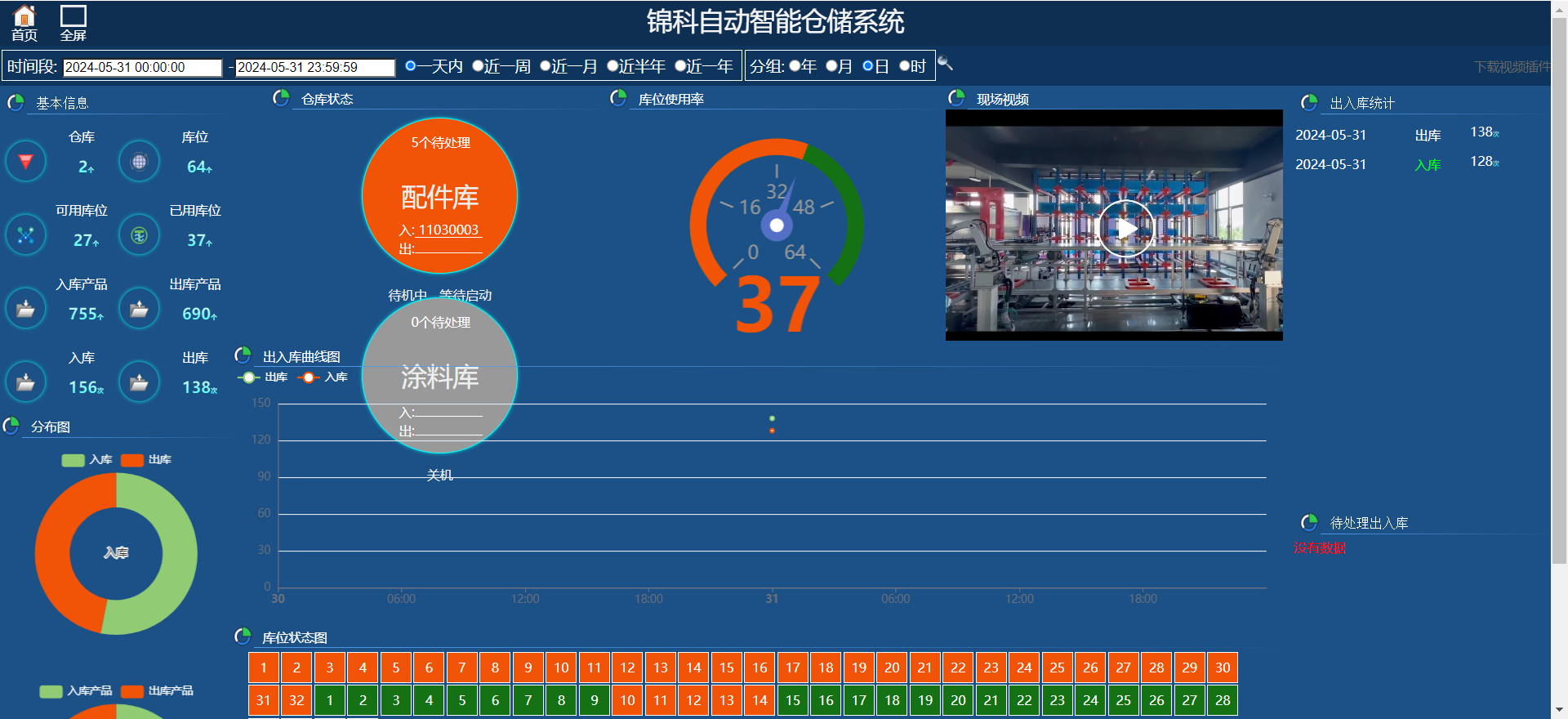Toggle 入库 legend in distribution chart
This screenshot has height=719, width=1568.
pyautogui.click(x=87, y=460)
